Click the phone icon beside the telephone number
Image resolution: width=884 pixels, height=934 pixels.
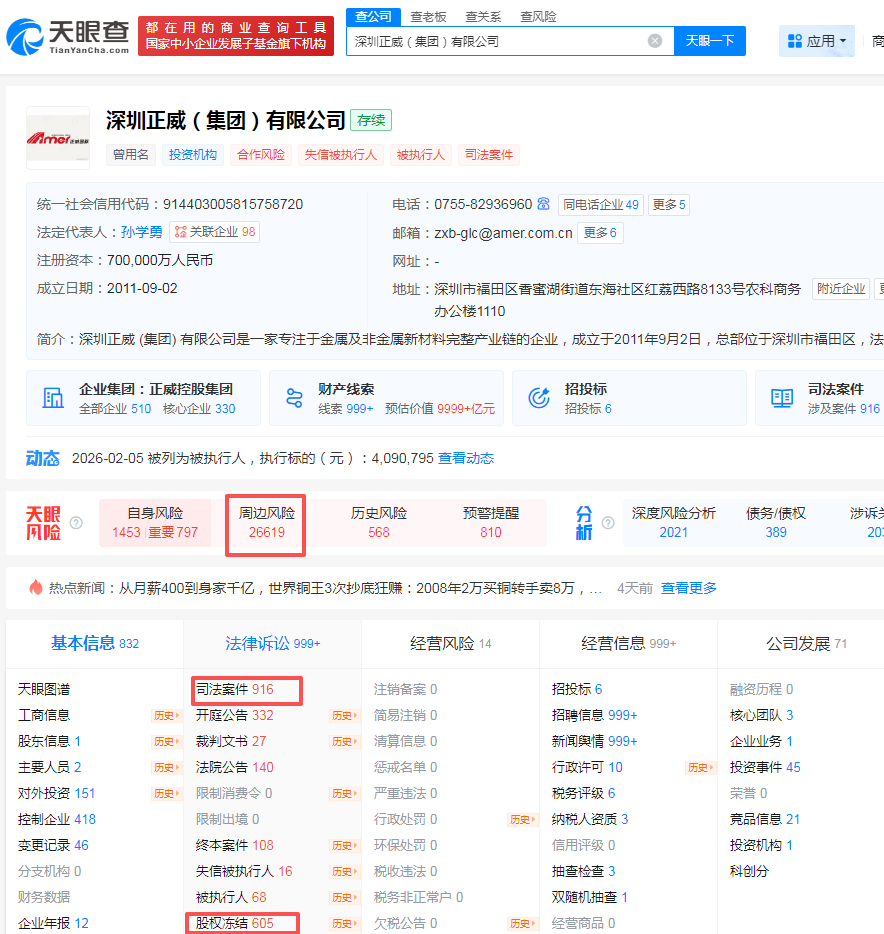coord(543,204)
